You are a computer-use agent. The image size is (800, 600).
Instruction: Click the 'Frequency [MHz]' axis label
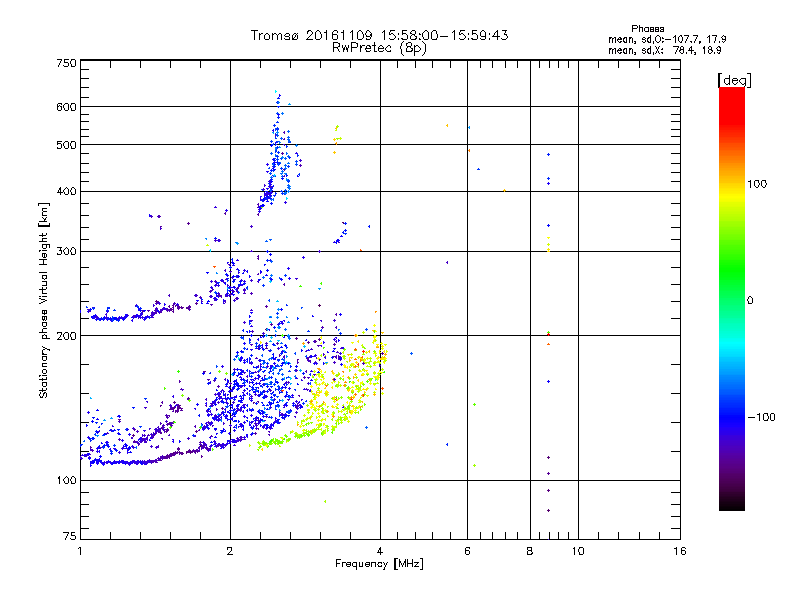379,564
